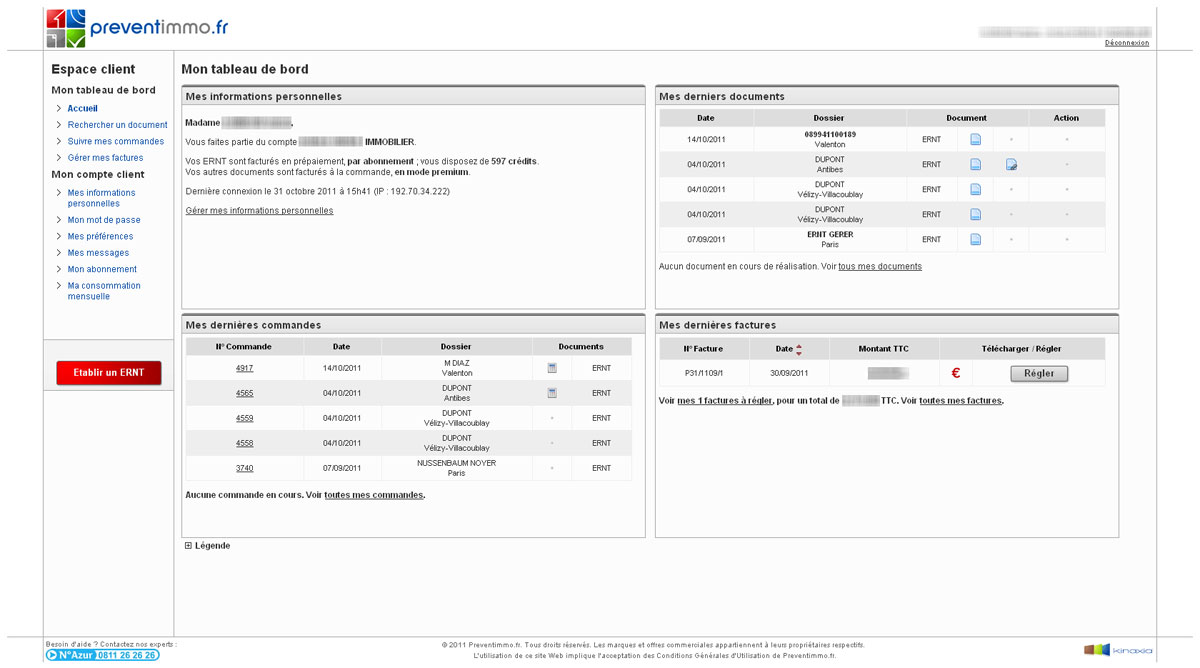Open Mes informations personnelles in sidebar
Image resolution: width=1200 pixels, height=668 pixels.
tap(102, 198)
